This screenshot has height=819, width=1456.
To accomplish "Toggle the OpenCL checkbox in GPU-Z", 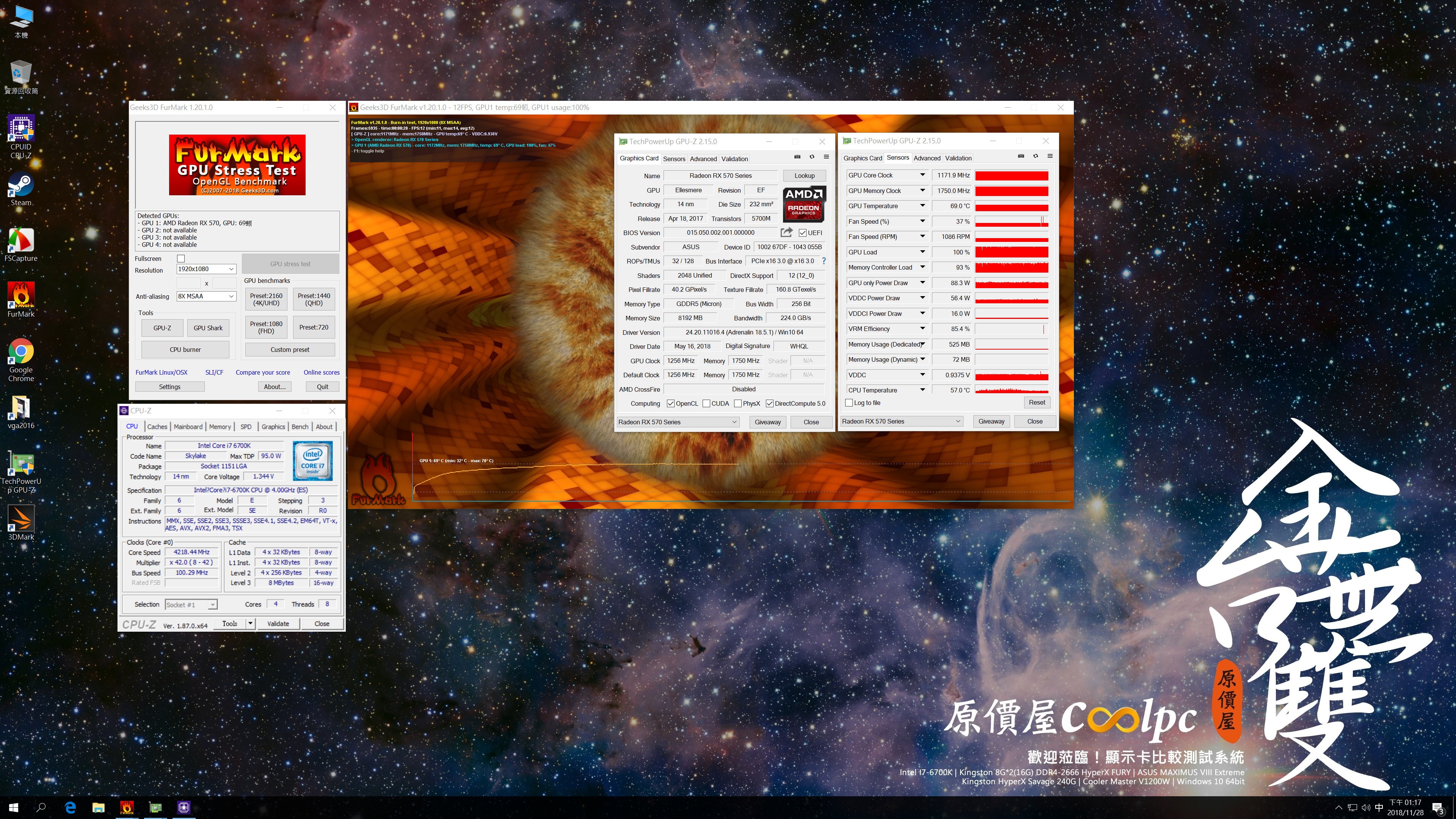I will click(670, 403).
